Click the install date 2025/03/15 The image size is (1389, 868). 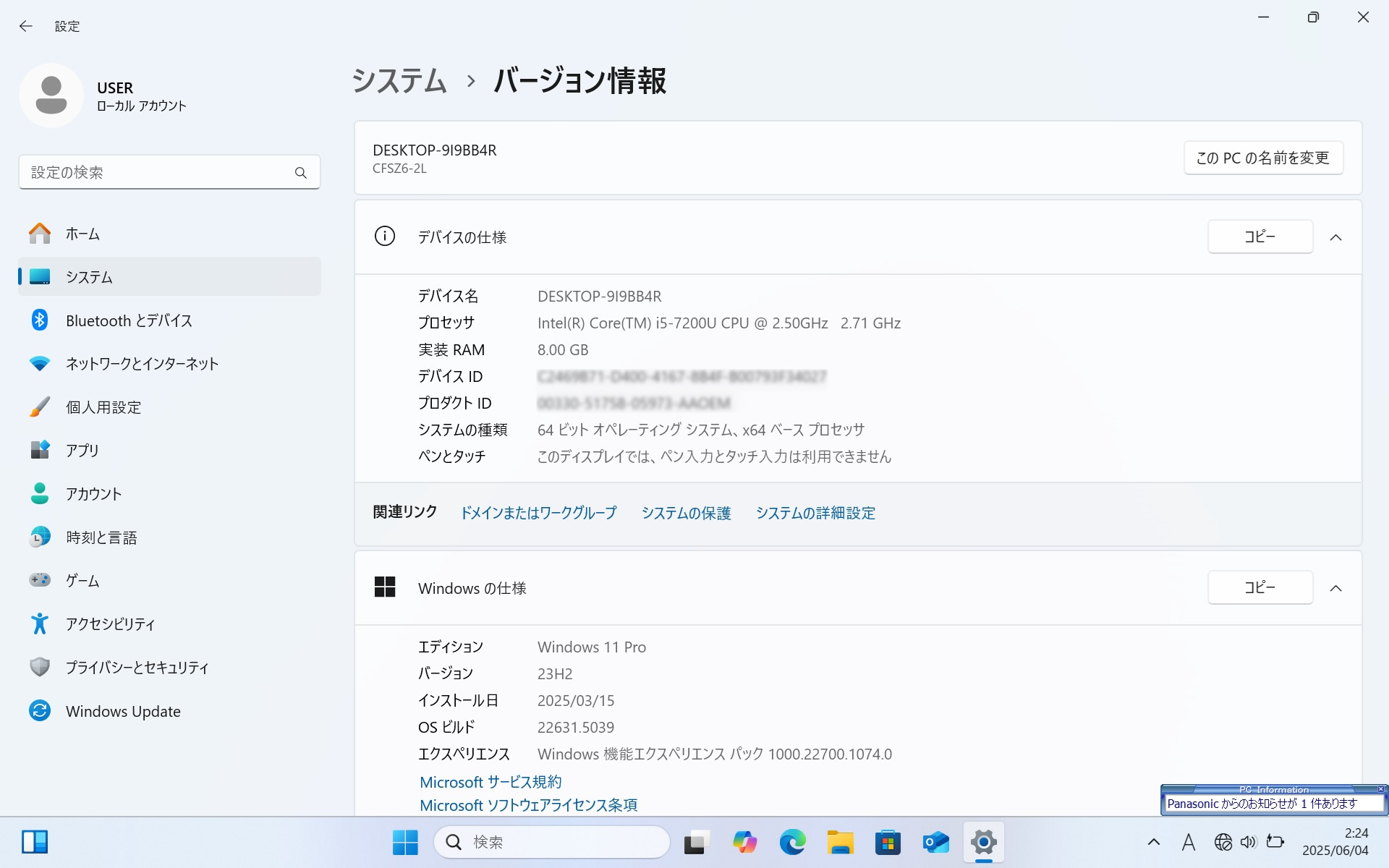[x=576, y=701]
